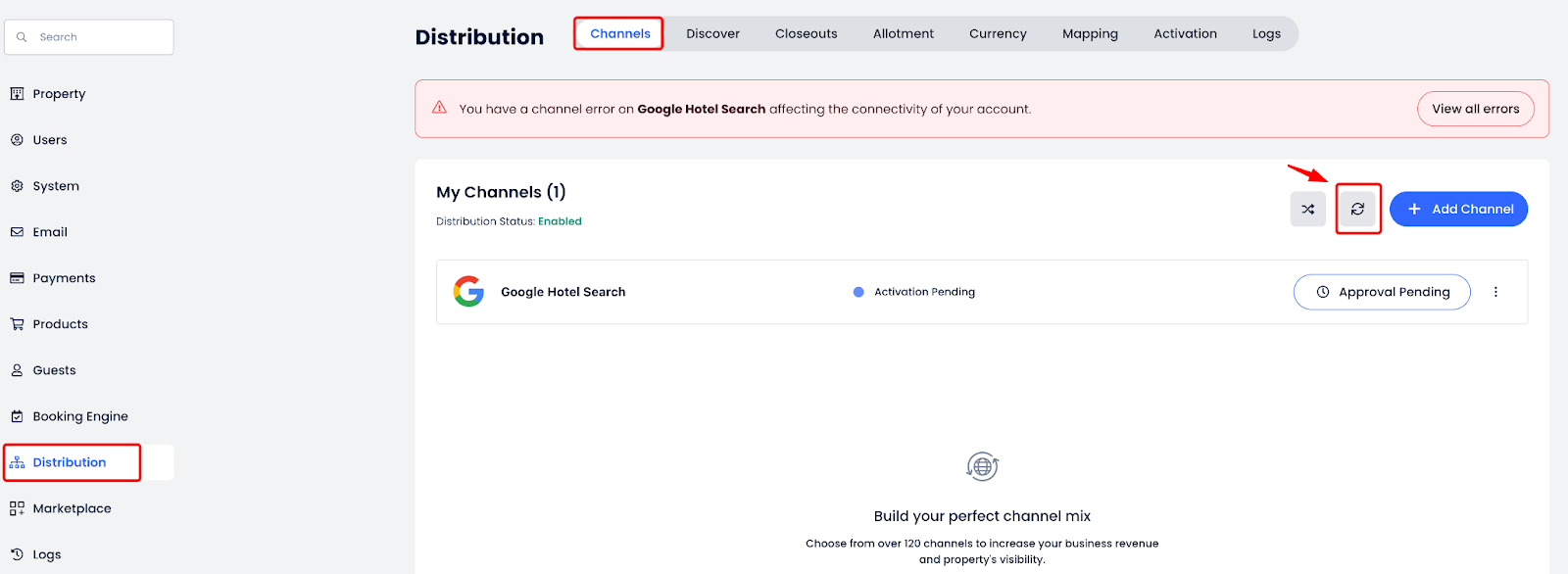Click the Google Hotel Search channel name
This screenshot has width=1568, height=574.
click(563, 292)
